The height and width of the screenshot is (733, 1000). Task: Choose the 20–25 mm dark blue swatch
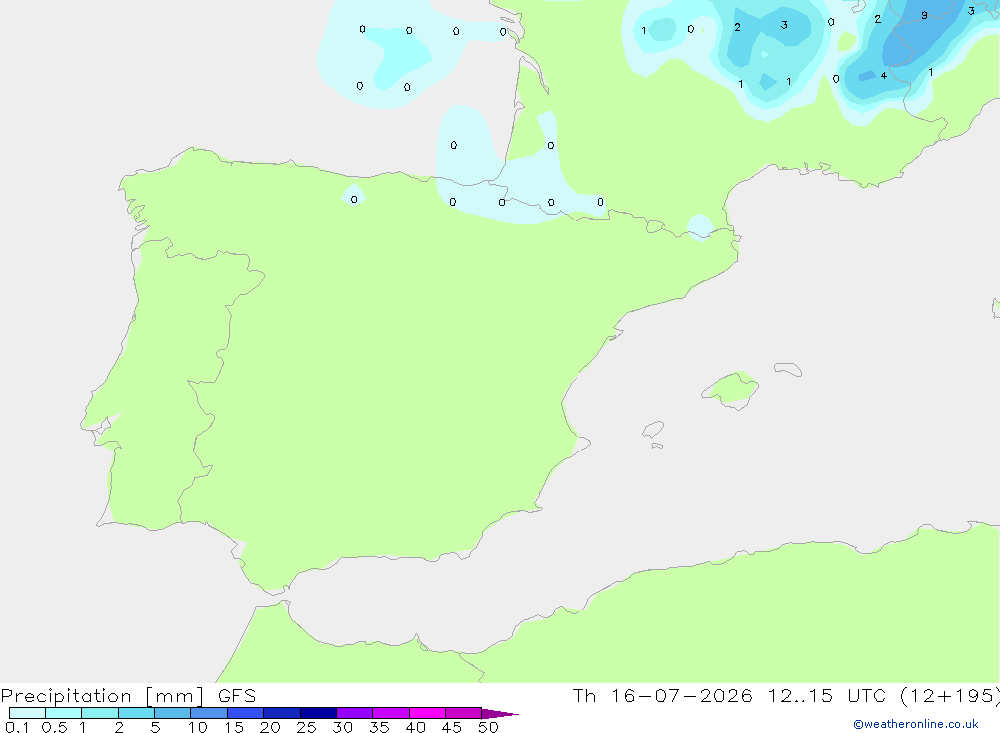click(282, 713)
